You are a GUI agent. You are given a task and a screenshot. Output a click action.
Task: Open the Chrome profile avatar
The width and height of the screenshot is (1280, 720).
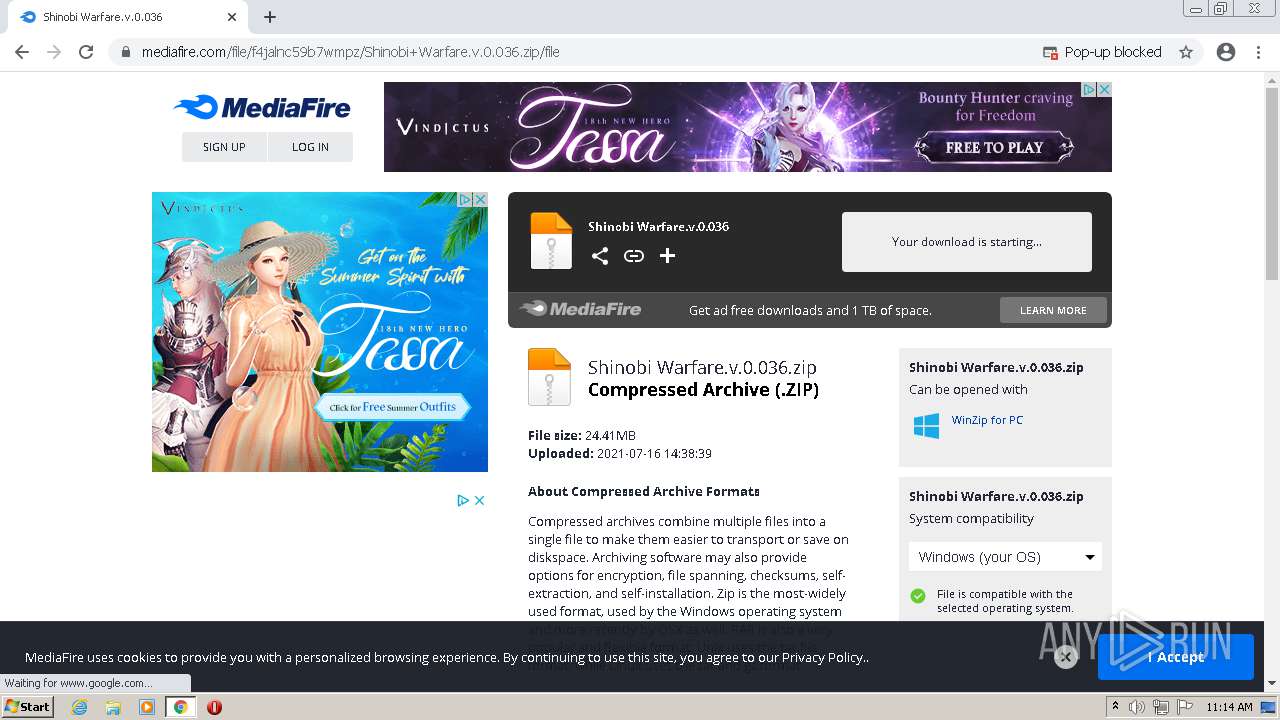click(1226, 52)
